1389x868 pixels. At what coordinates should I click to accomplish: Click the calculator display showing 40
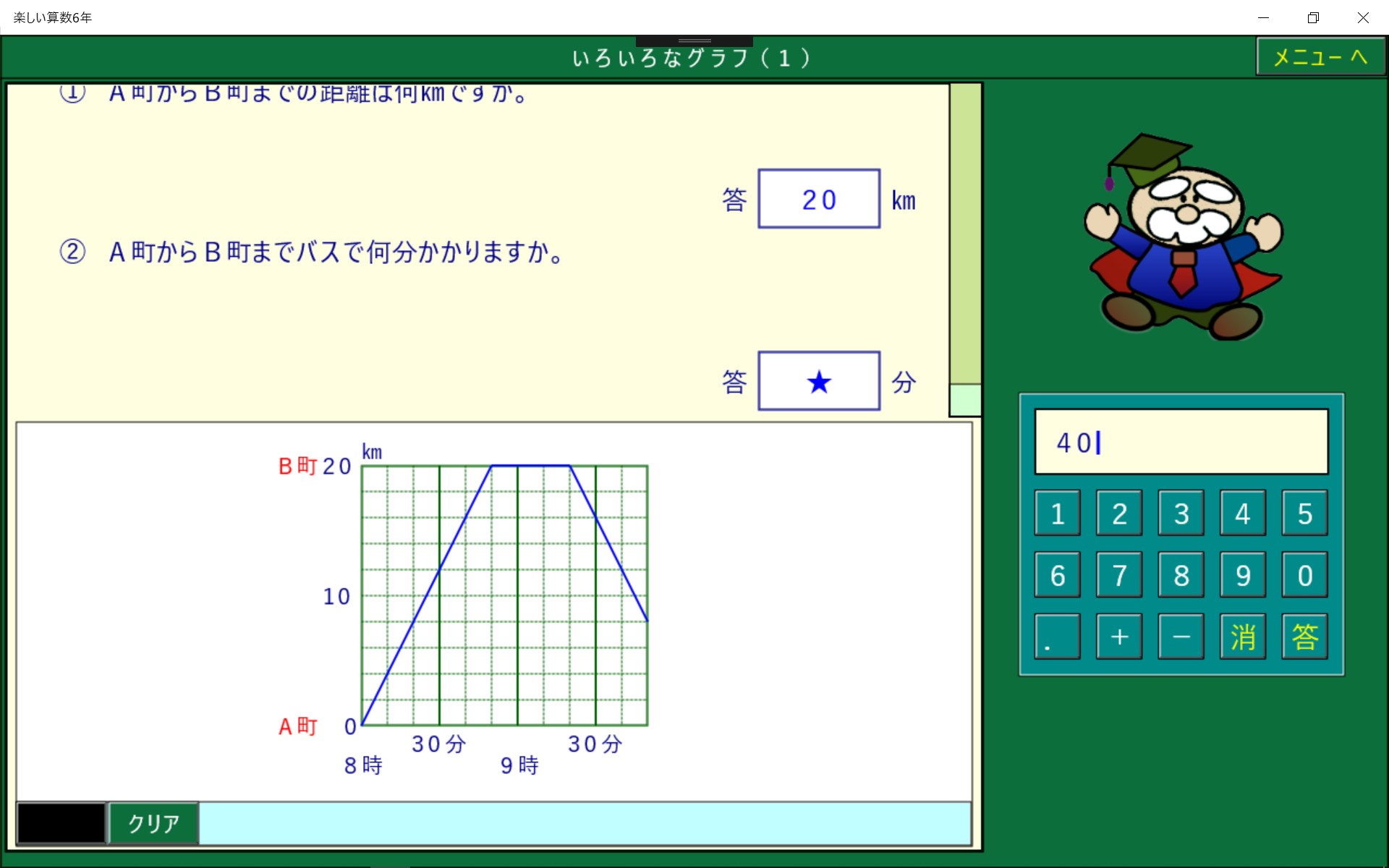click(1181, 442)
